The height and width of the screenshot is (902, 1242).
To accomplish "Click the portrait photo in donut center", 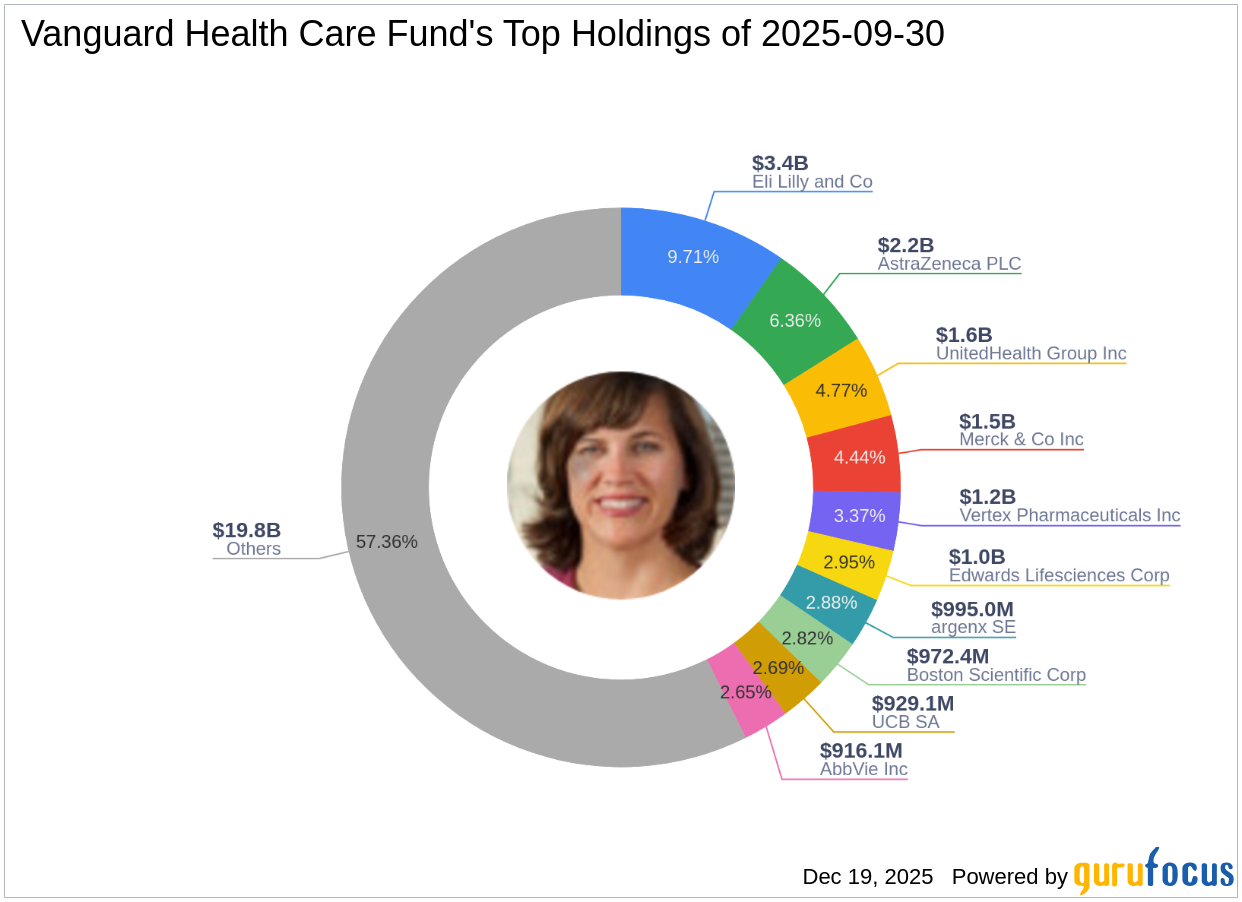I will [x=620, y=486].
